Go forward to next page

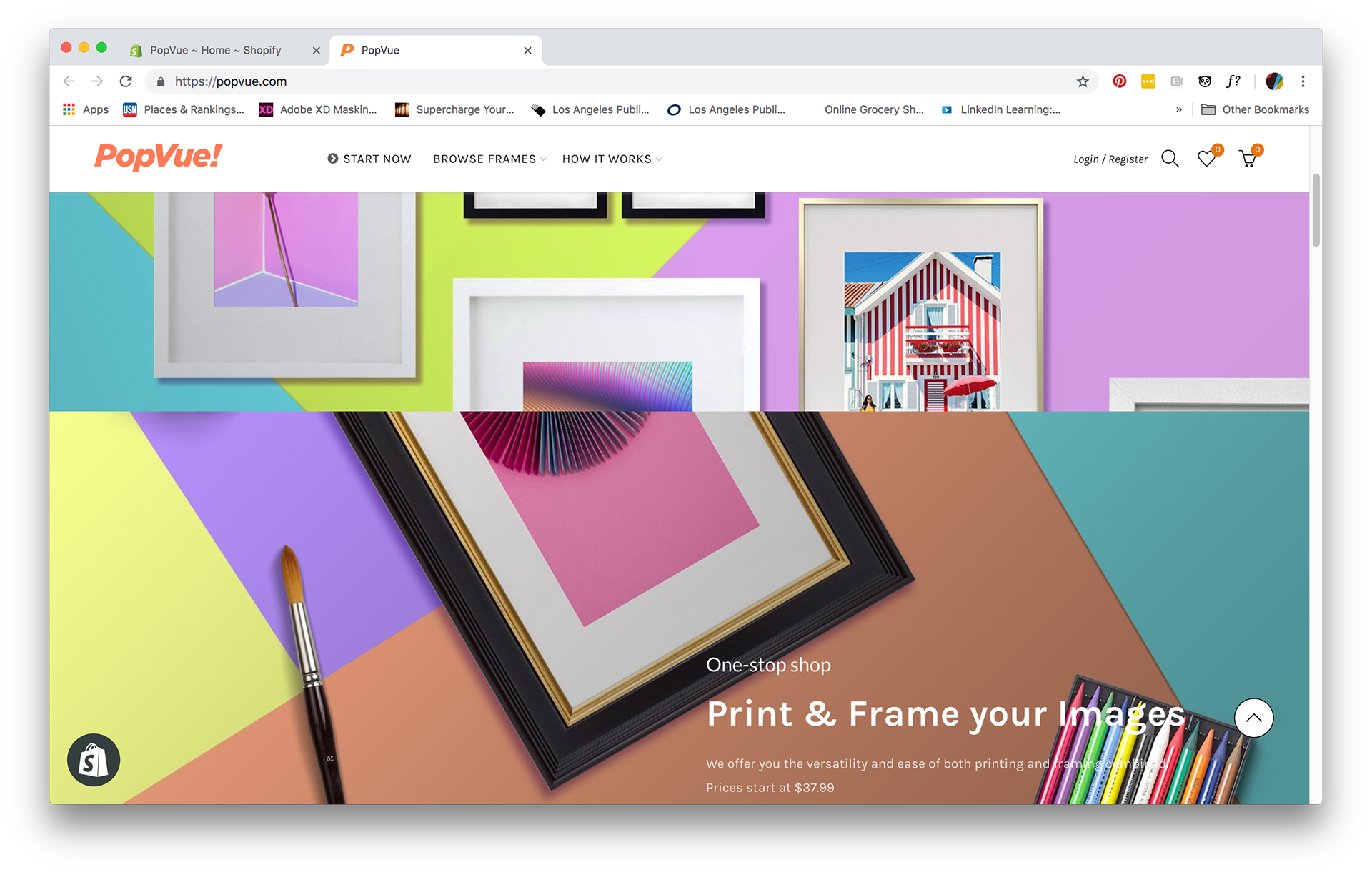(97, 81)
